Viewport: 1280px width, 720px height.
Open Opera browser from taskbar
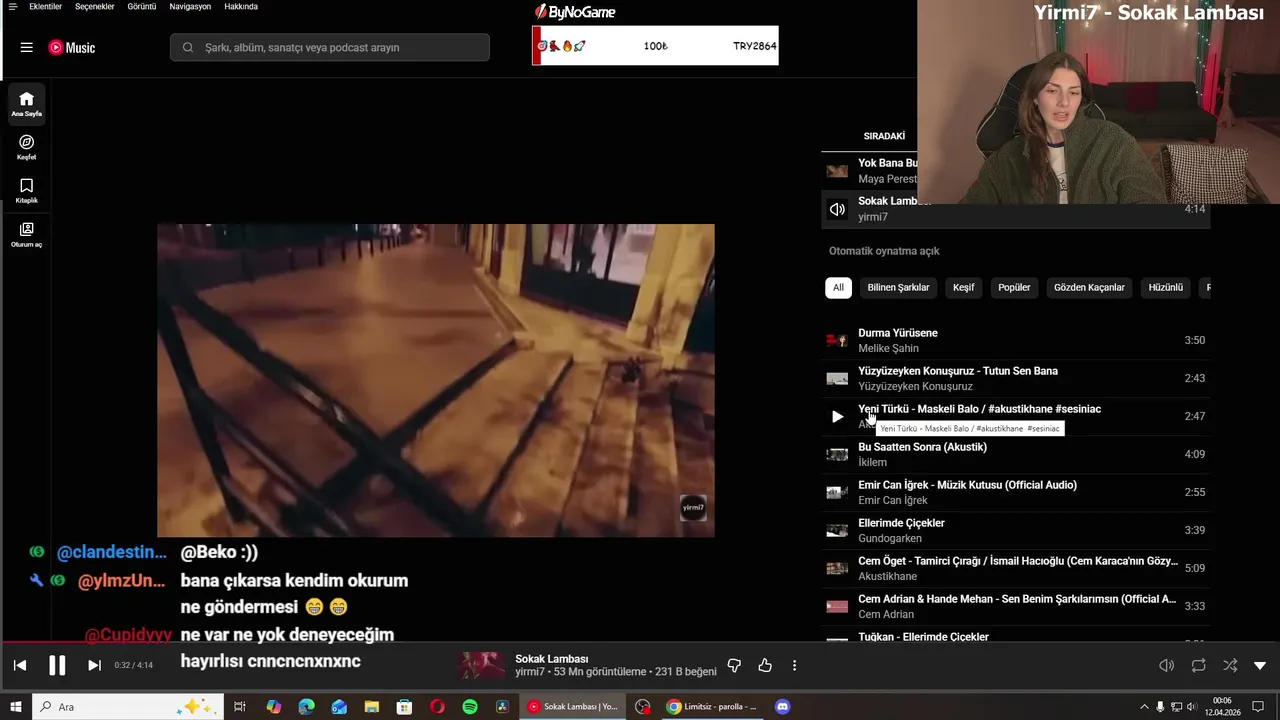click(437, 706)
